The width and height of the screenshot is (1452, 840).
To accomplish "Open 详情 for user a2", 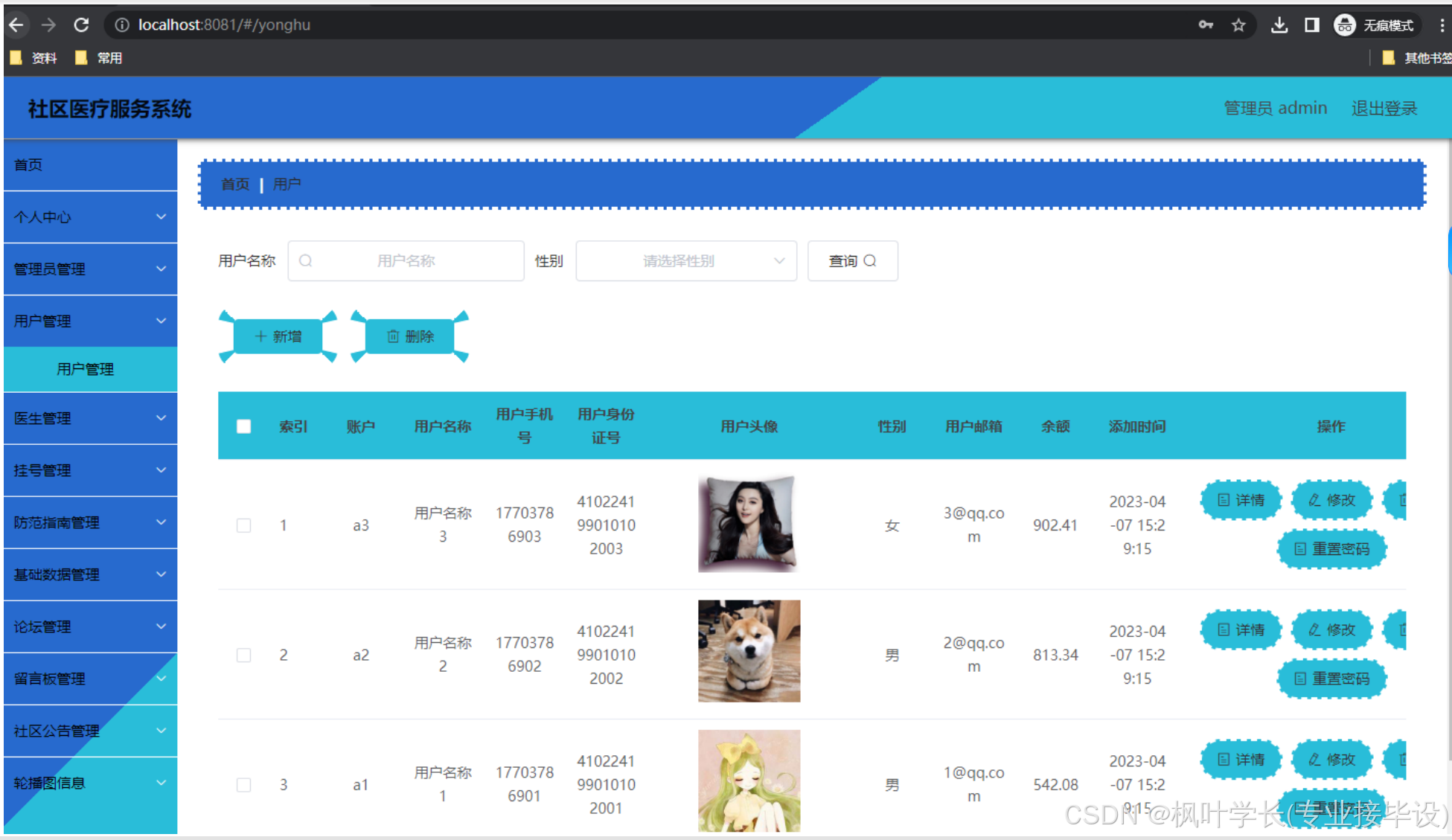I will (x=1241, y=629).
